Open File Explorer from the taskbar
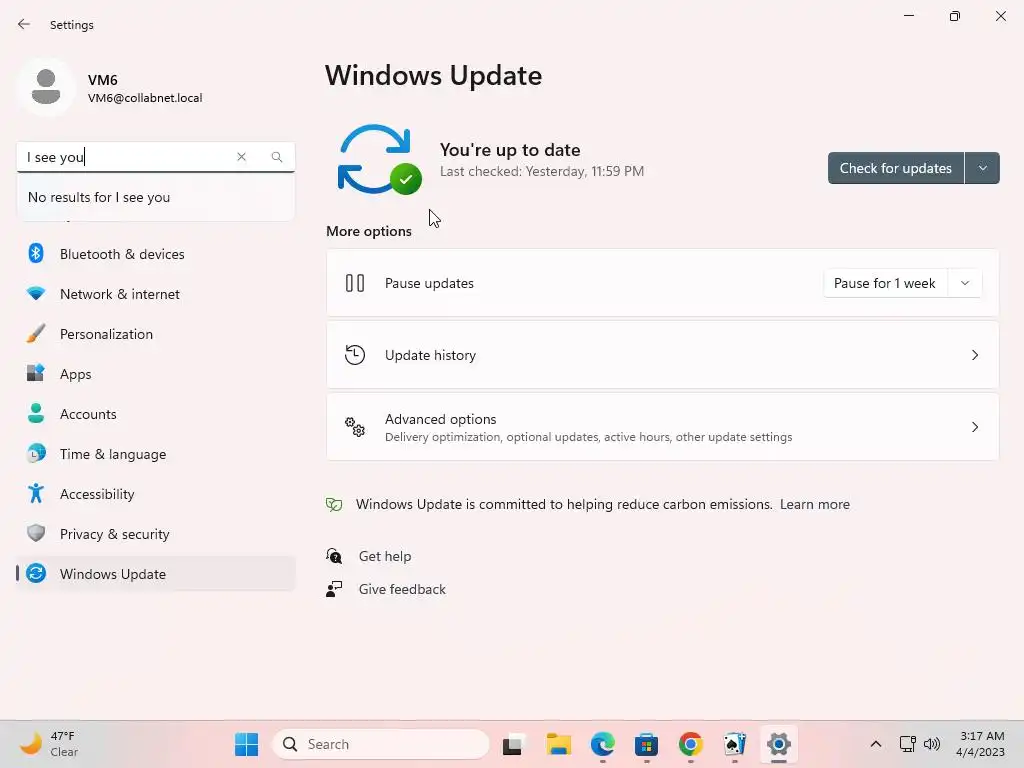 click(x=558, y=744)
